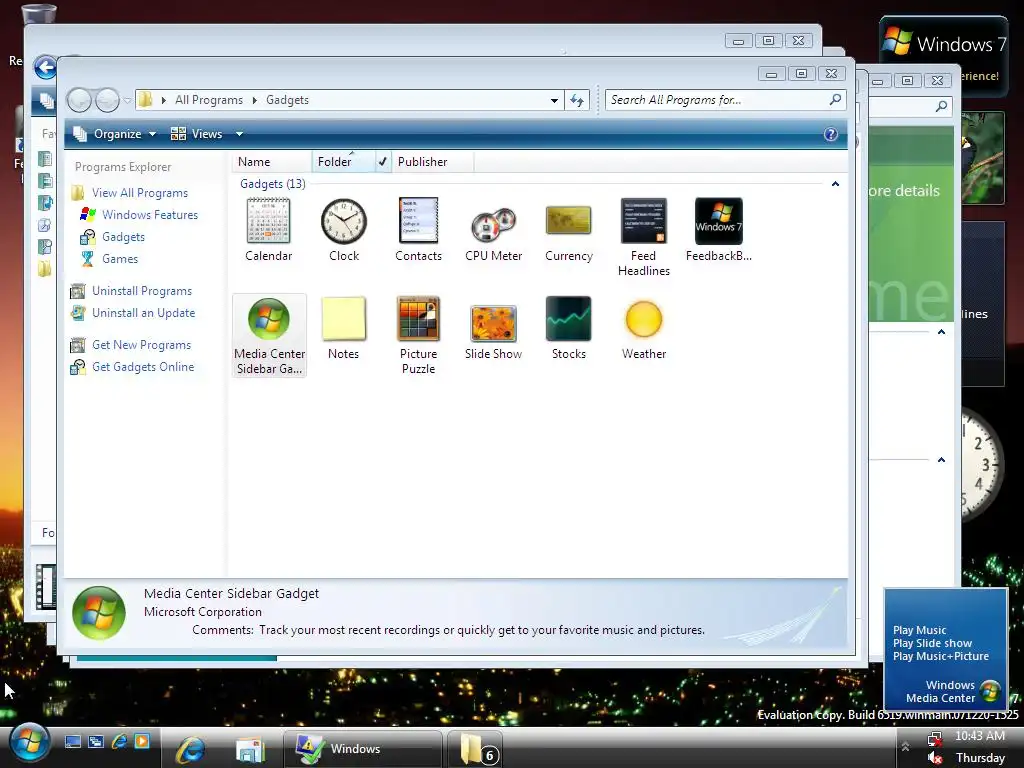
Task: Click Uninstall Programs link
Action: pos(142,291)
